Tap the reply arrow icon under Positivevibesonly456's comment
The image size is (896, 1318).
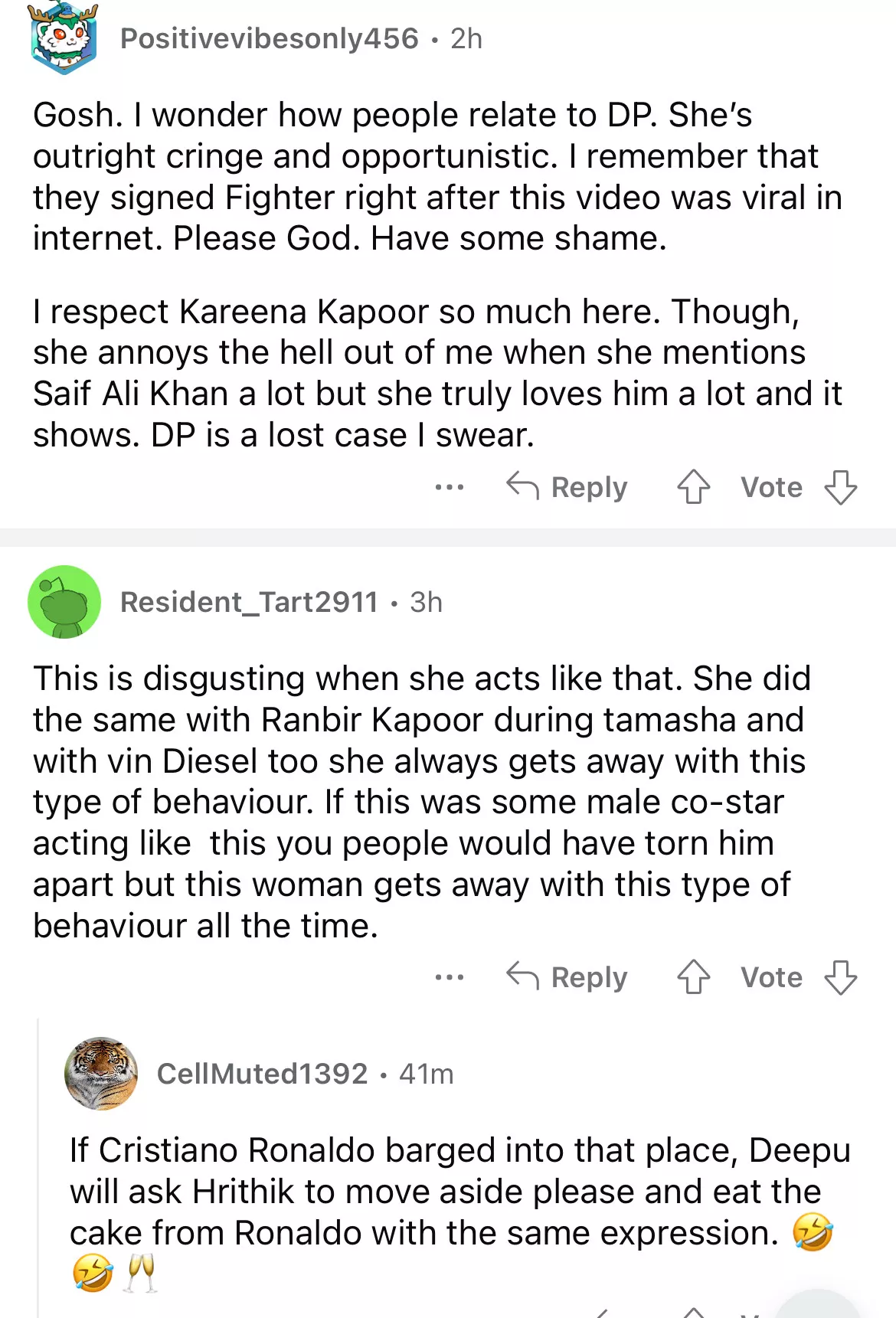(x=523, y=486)
